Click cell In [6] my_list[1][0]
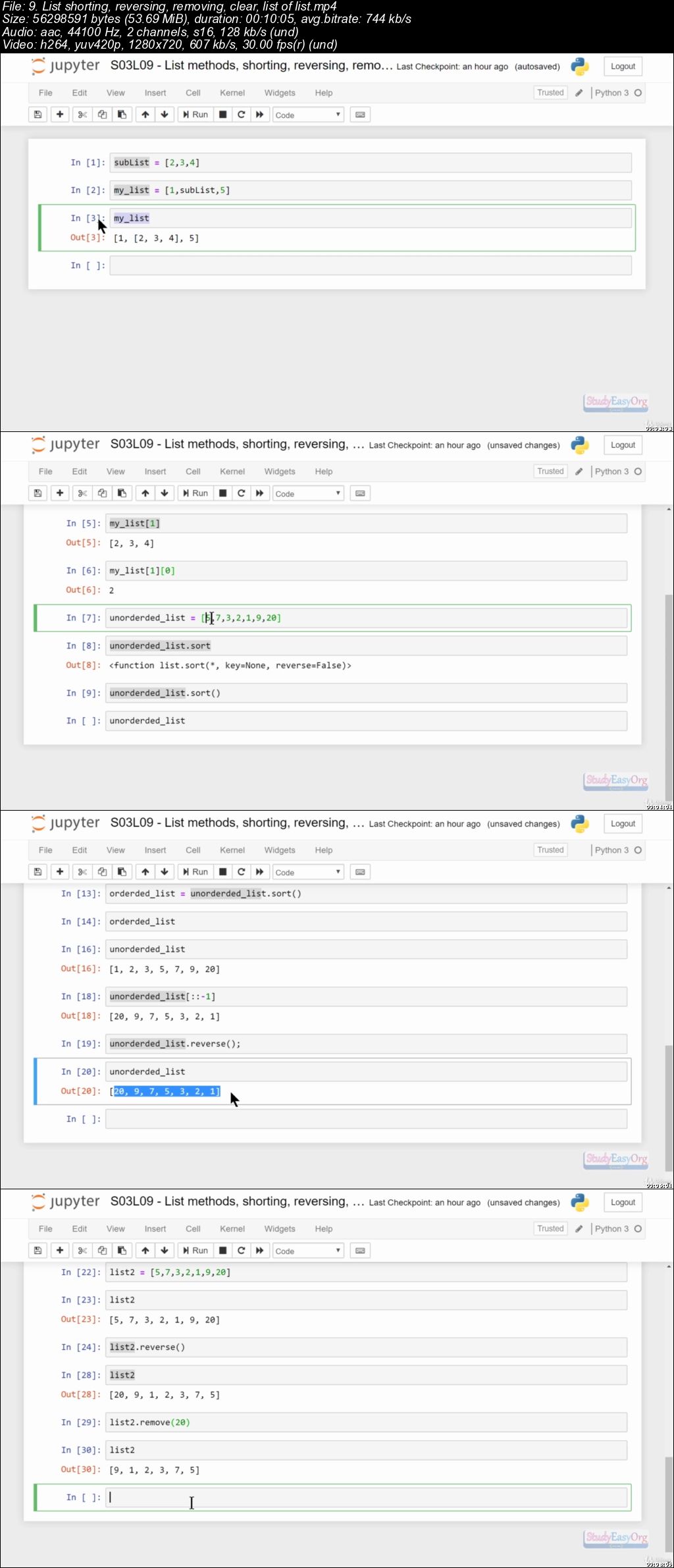This screenshot has height=1568, width=674. click(366, 571)
